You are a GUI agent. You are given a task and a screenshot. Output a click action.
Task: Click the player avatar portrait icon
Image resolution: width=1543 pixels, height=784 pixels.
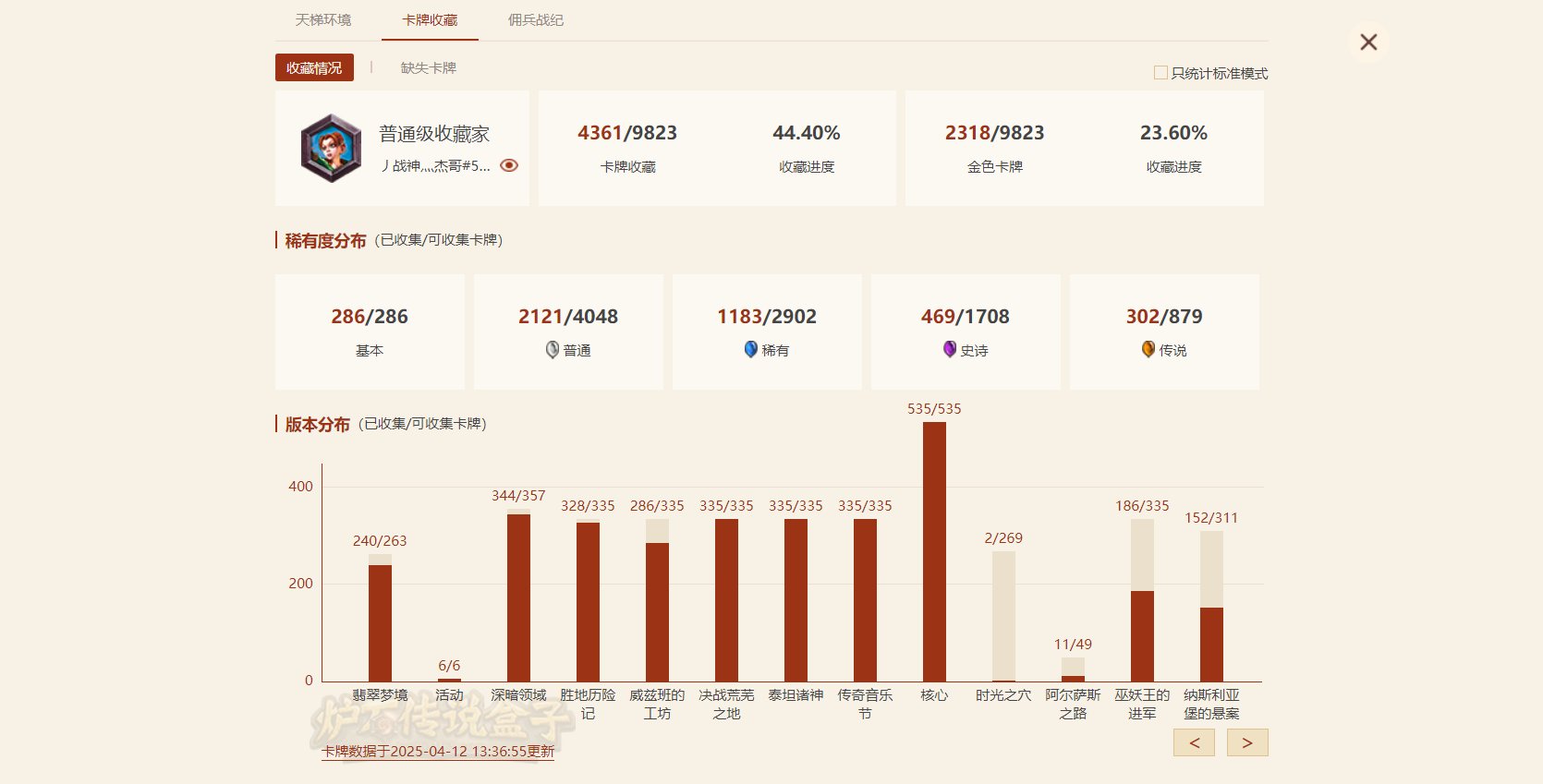pyautogui.click(x=331, y=148)
